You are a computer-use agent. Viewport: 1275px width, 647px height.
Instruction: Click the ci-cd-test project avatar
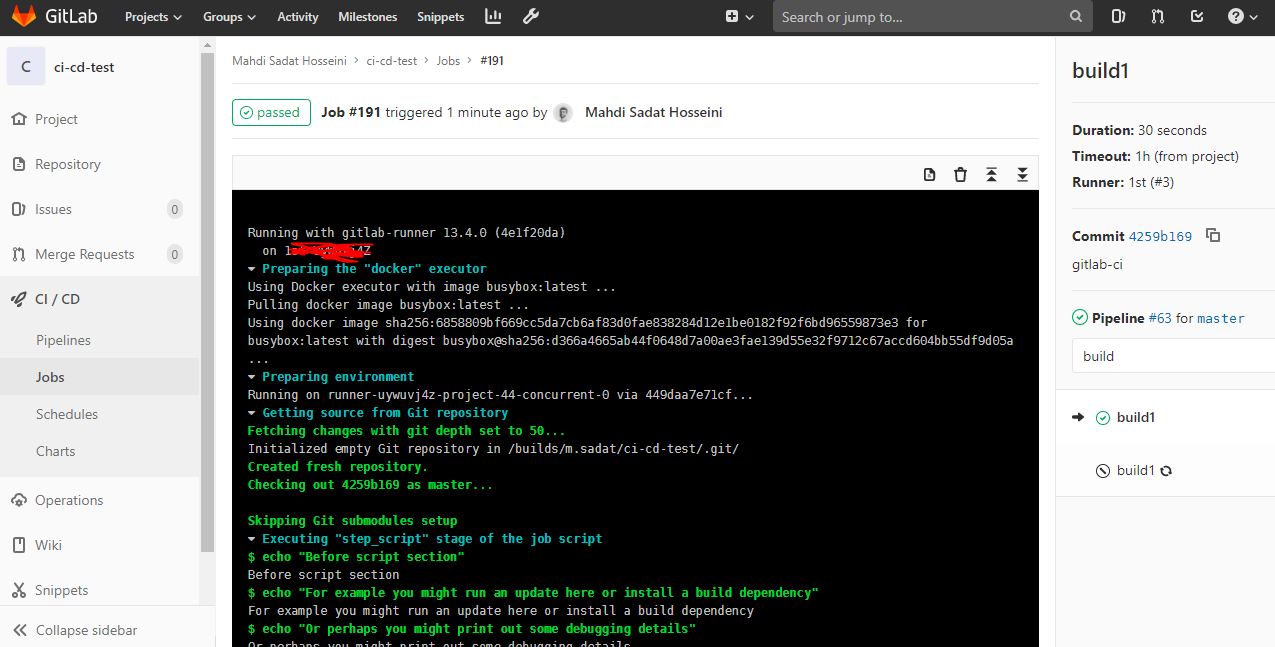[25, 67]
